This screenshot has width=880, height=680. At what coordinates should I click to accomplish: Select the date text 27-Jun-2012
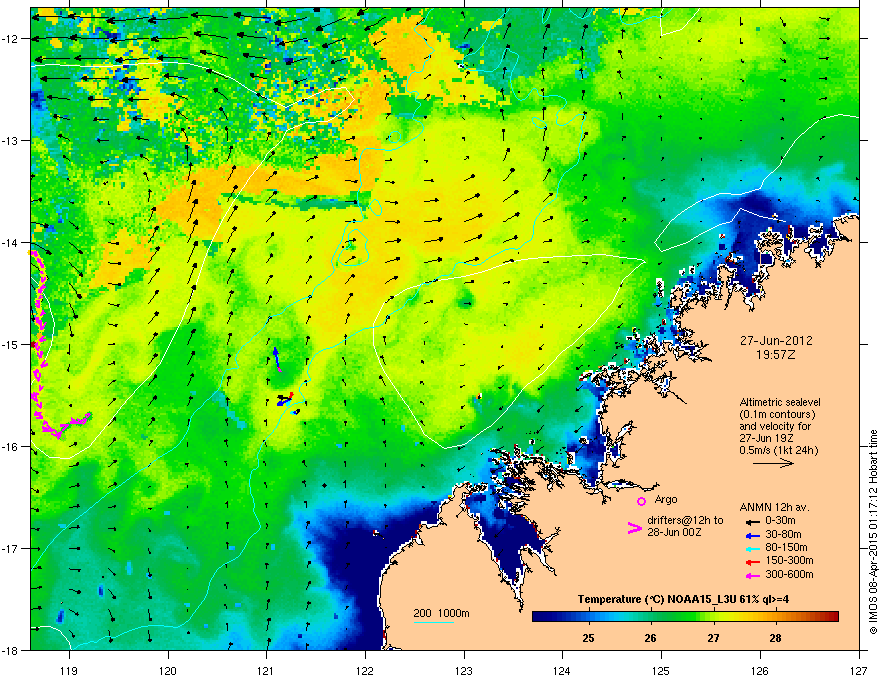coord(776,341)
